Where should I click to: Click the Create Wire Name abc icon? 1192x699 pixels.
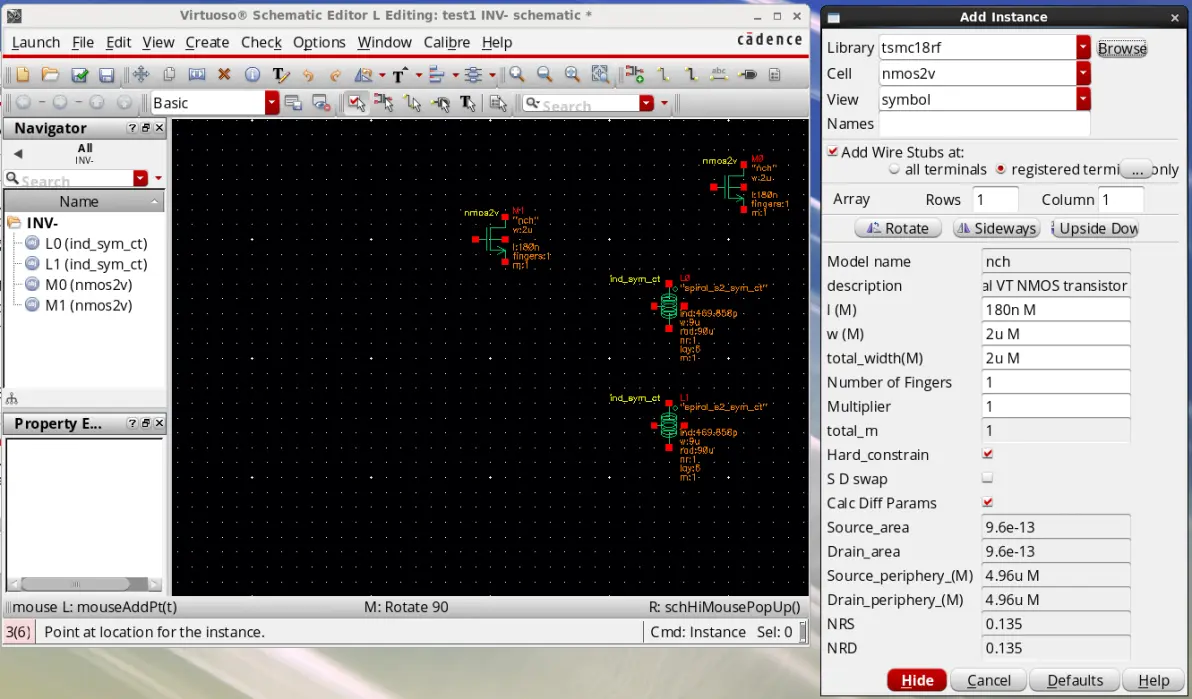click(718, 75)
